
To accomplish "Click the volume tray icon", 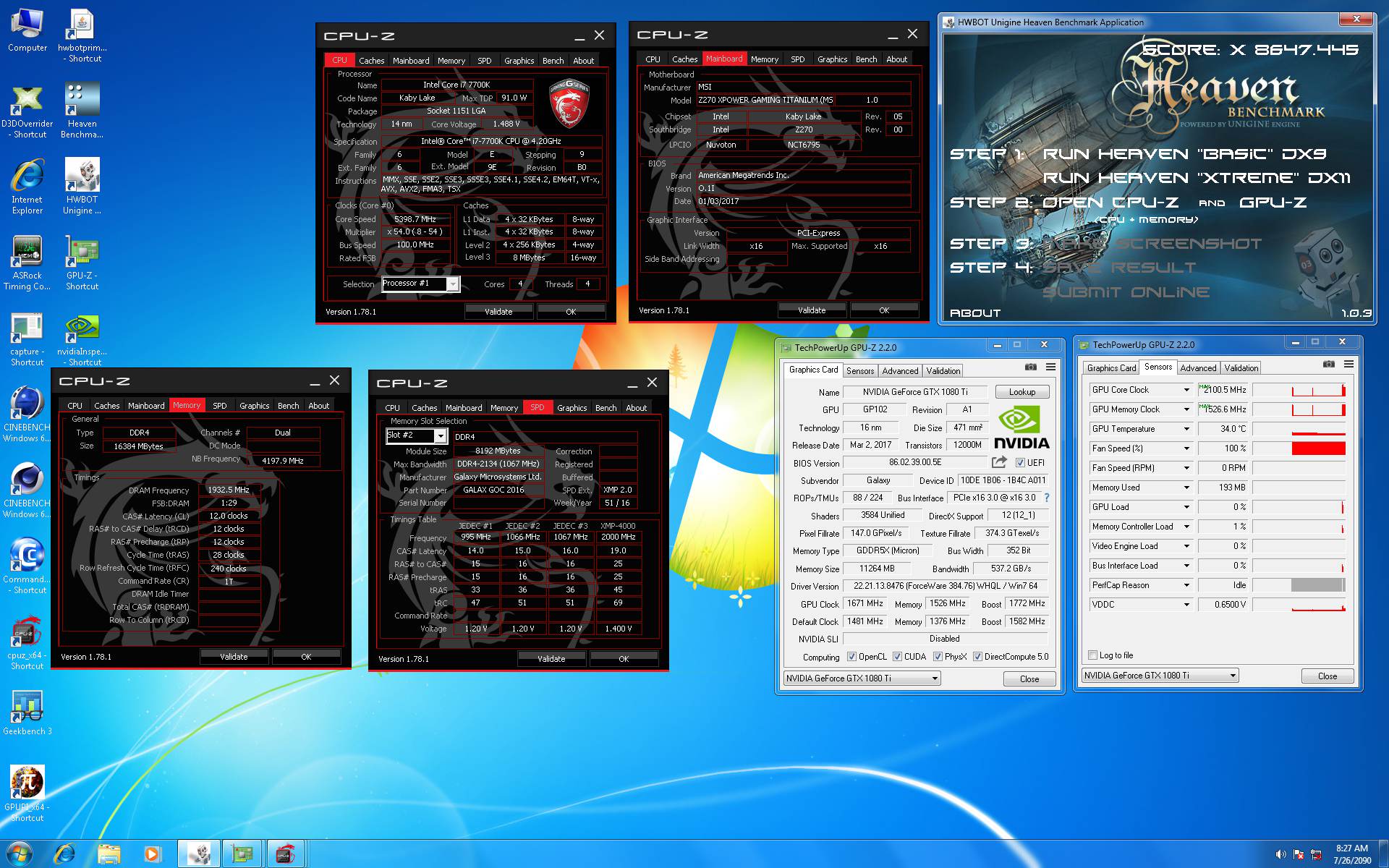I will (x=1281, y=855).
